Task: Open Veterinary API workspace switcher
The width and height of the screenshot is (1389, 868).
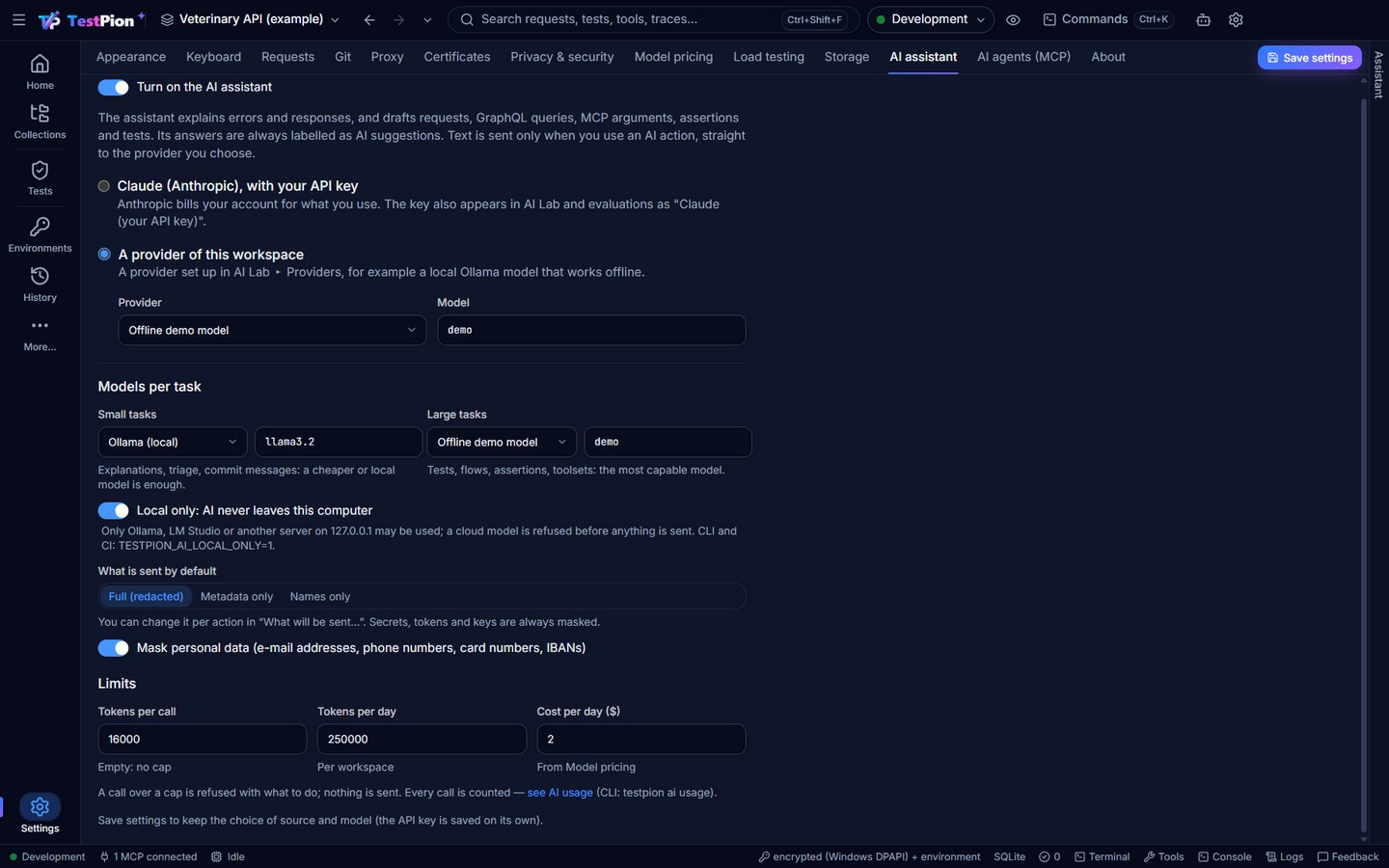Action: pos(250,19)
